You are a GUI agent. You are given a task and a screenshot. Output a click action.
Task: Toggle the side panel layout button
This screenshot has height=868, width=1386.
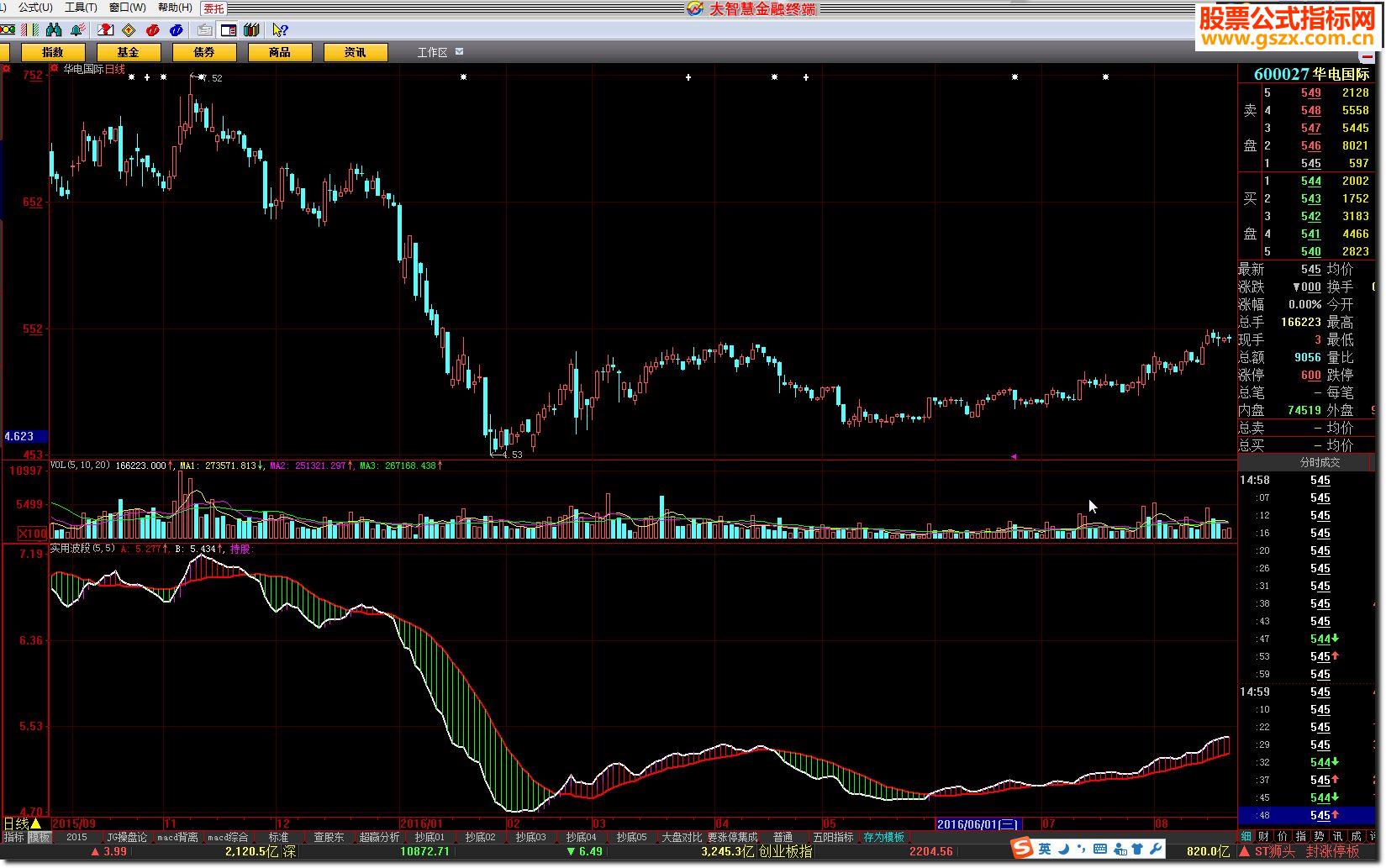pos(228,30)
